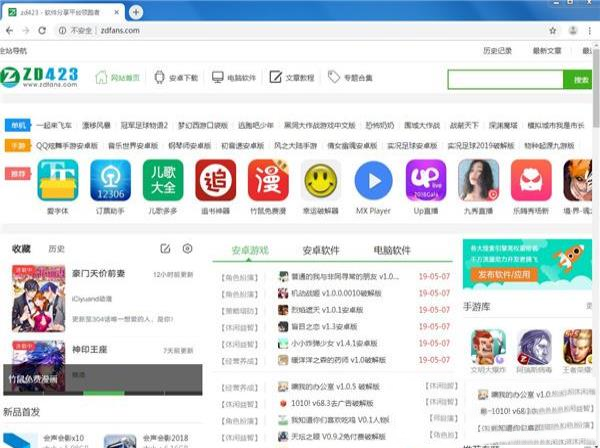This screenshot has width=600, height=448.
Task: Open the red 漫 comic app icon
Action: point(268,180)
